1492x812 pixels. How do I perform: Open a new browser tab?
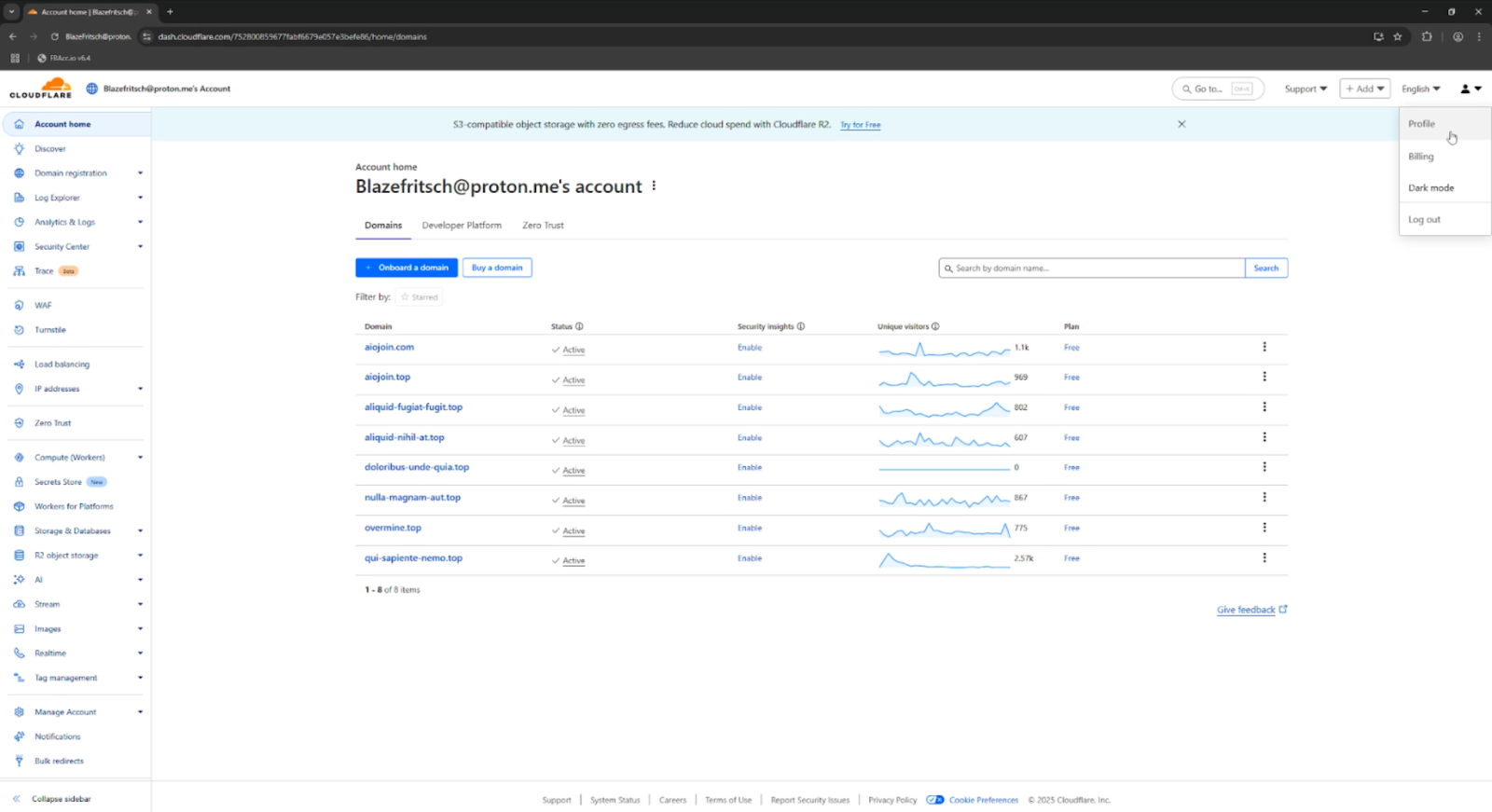click(170, 12)
